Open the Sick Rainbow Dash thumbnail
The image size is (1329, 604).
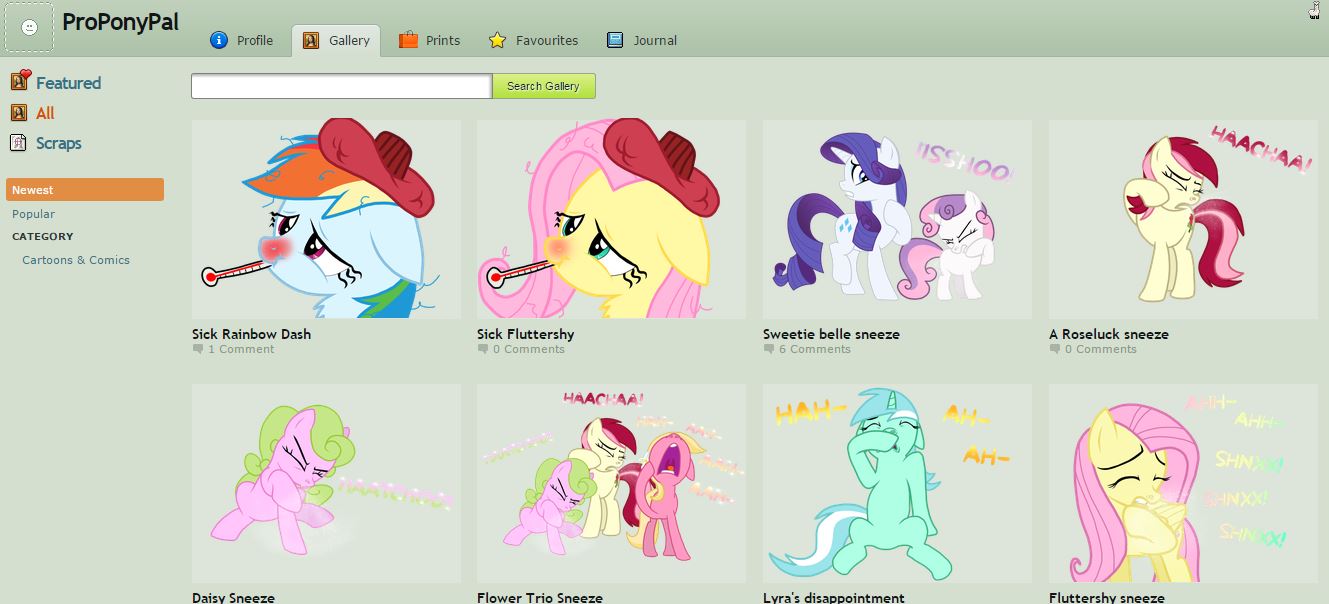pos(326,219)
